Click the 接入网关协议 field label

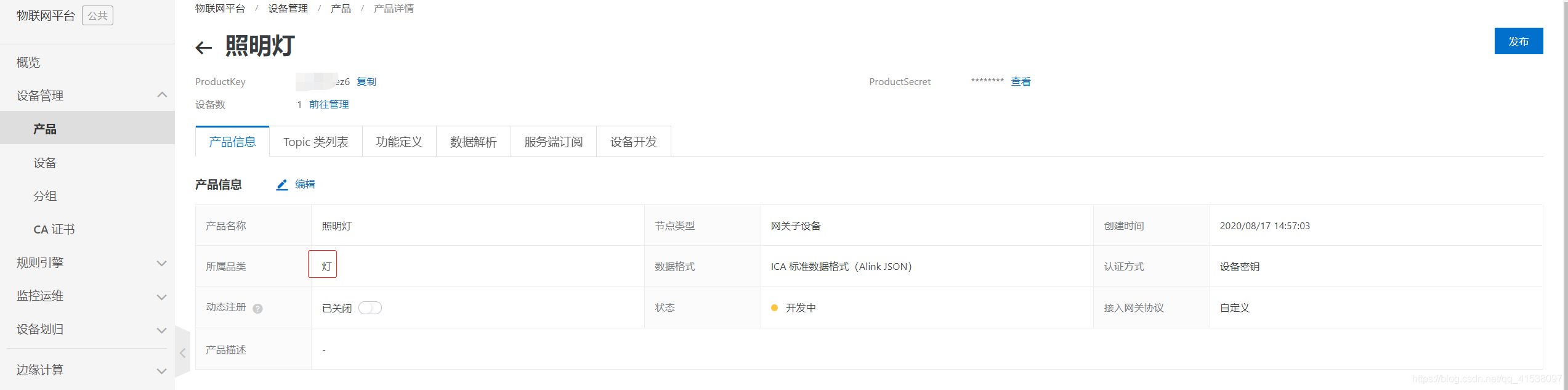click(1134, 308)
